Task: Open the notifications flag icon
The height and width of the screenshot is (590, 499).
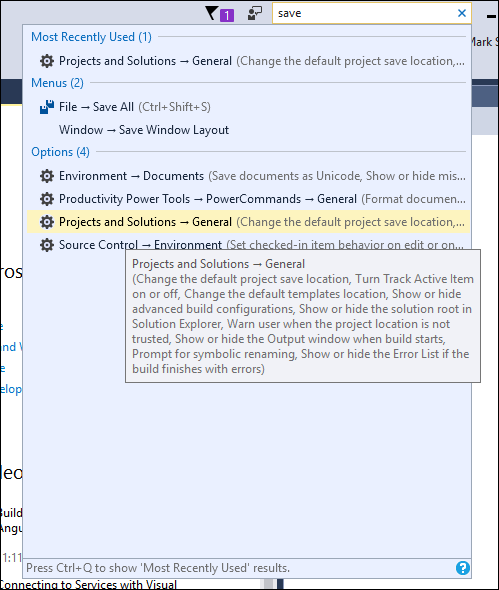Action: [x=212, y=13]
